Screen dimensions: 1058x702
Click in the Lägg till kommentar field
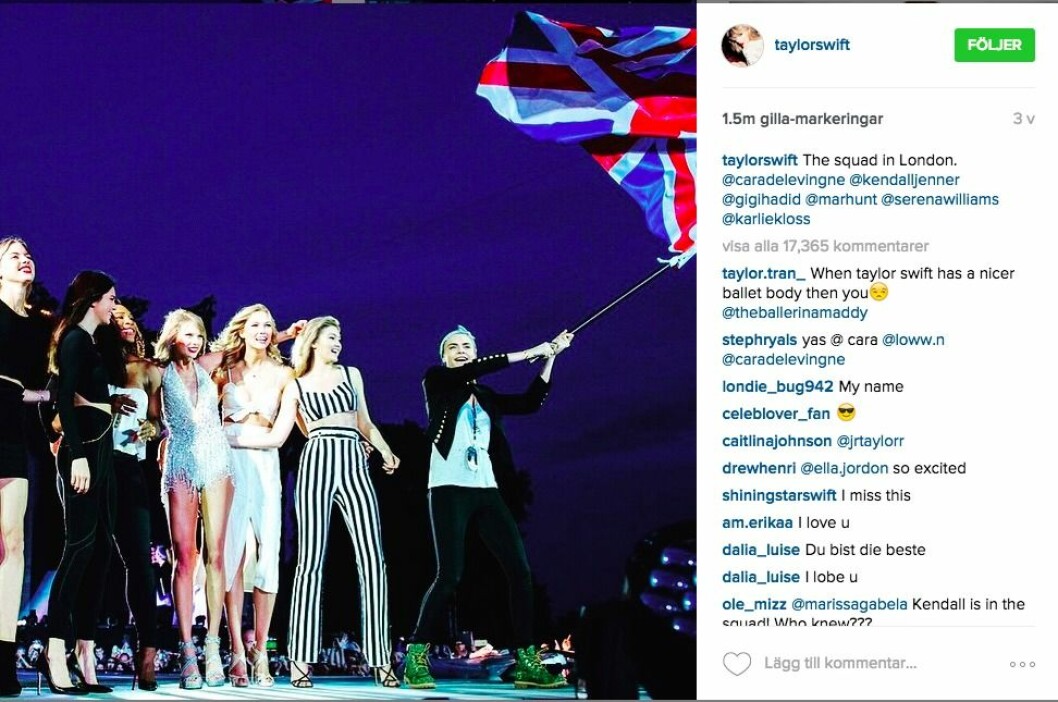point(840,664)
